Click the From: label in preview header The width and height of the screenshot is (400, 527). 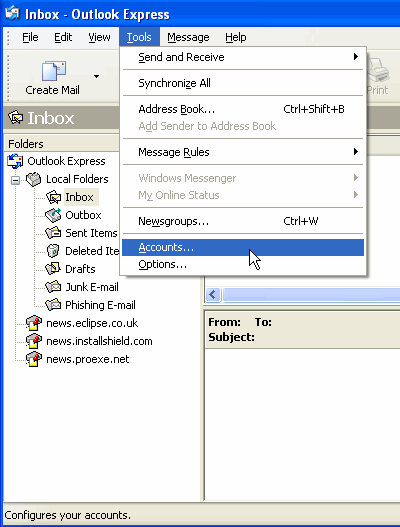224,322
